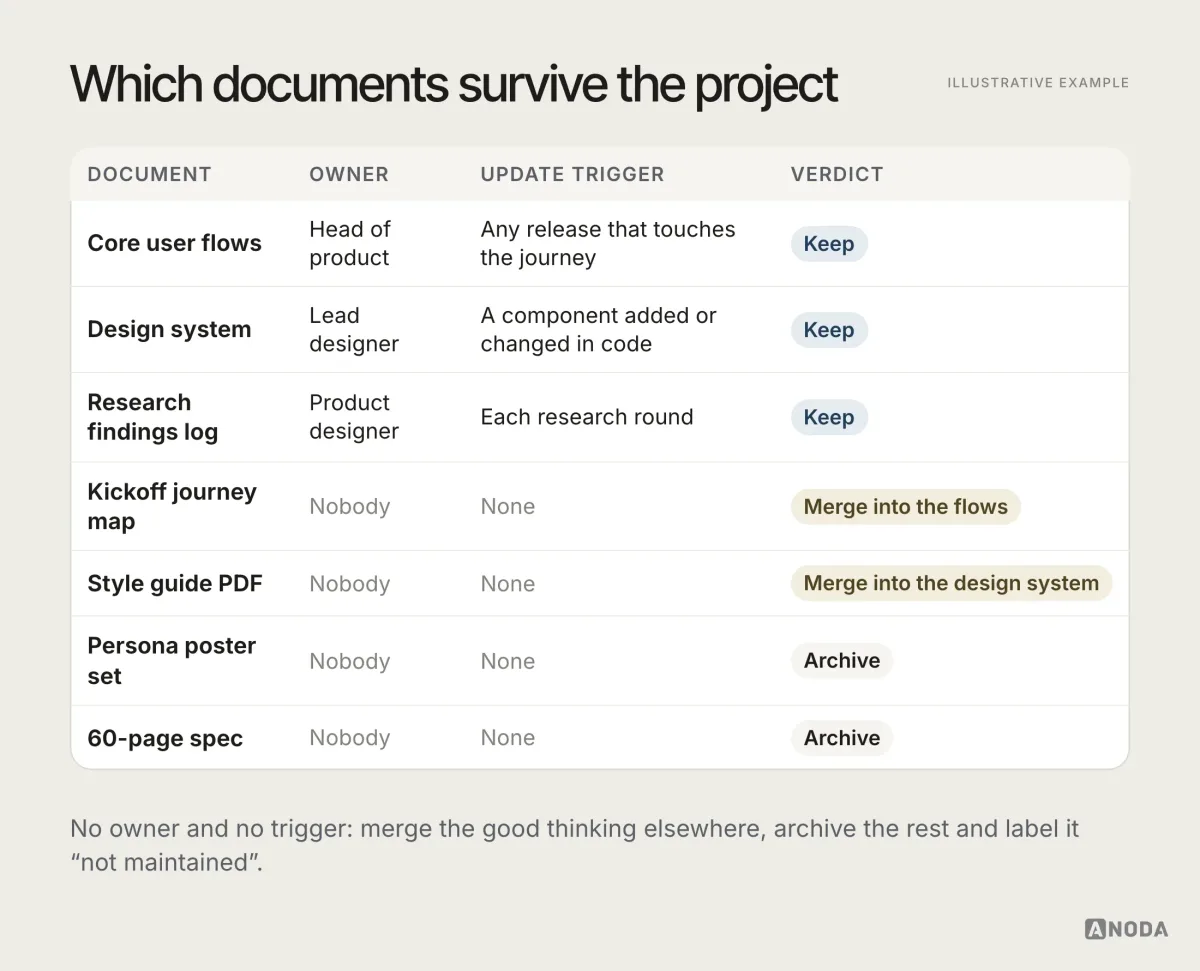1200x971 pixels.
Task: Click 'Nobody' in the 60-page spec row
Action: 349,738
